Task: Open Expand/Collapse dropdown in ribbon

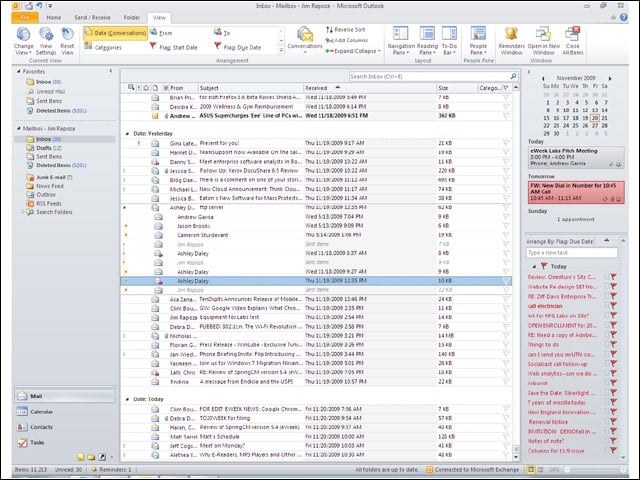Action: pos(353,51)
